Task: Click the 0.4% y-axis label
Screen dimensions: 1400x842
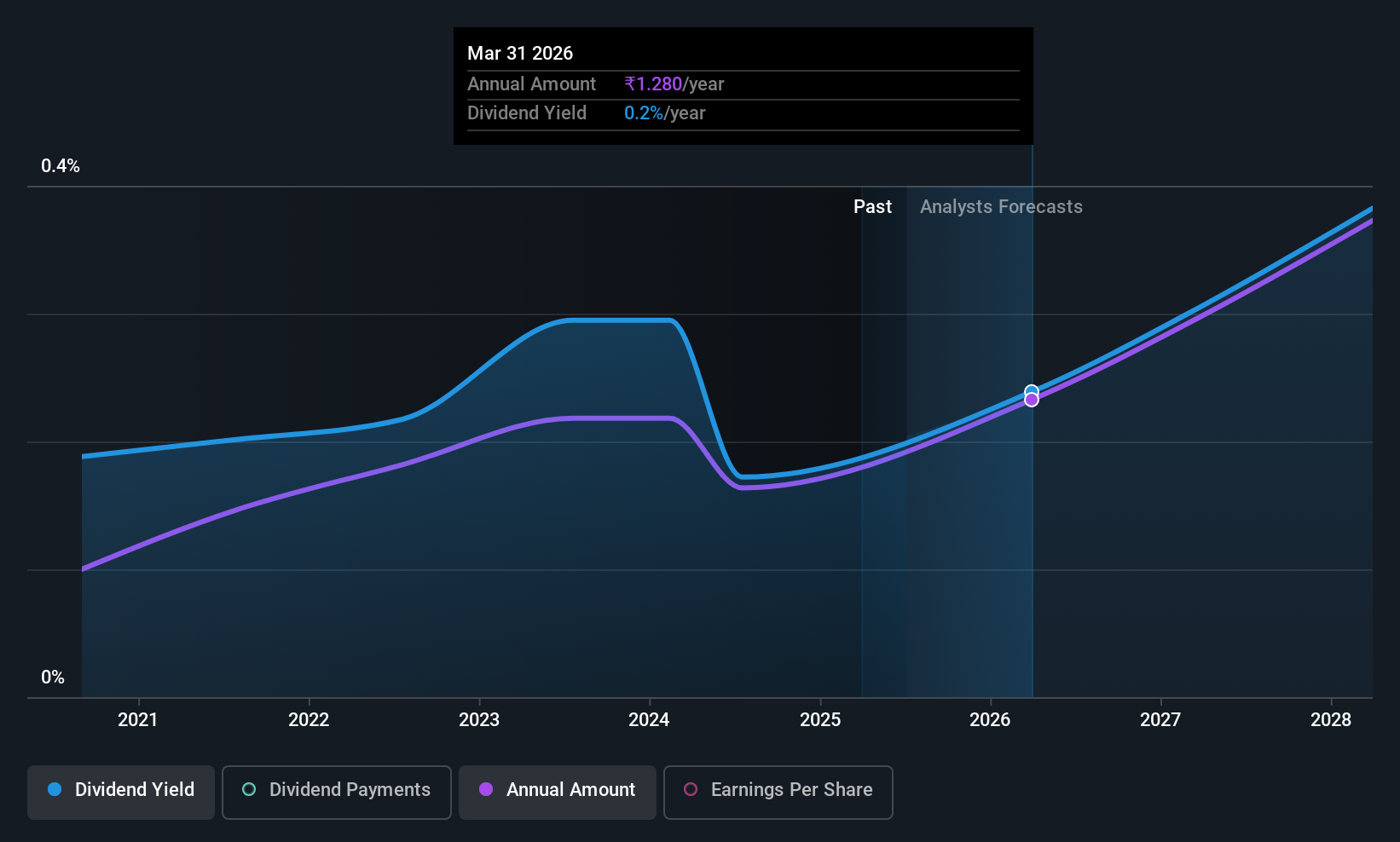Action: (x=61, y=166)
